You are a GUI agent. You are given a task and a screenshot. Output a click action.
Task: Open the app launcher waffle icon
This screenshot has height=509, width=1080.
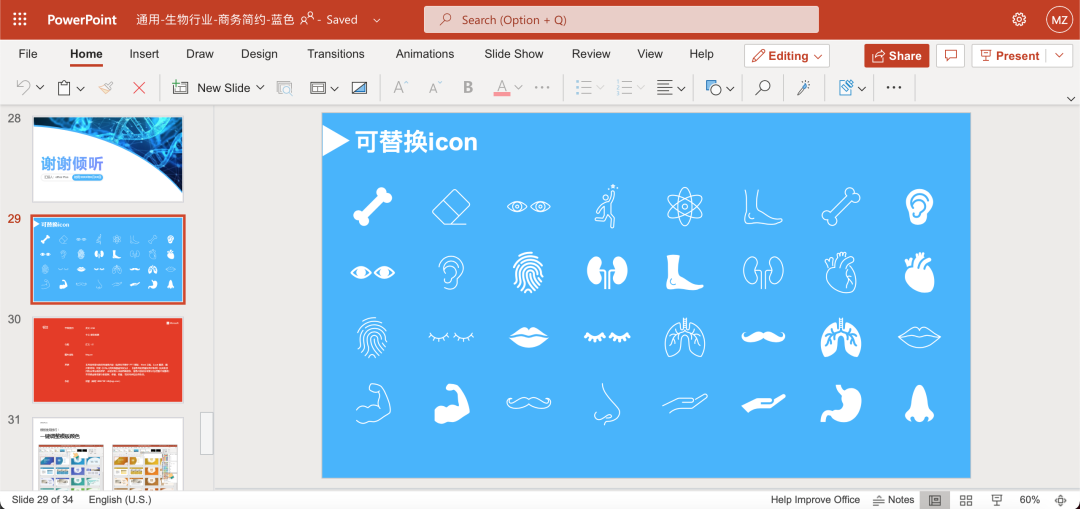coord(20,19)
